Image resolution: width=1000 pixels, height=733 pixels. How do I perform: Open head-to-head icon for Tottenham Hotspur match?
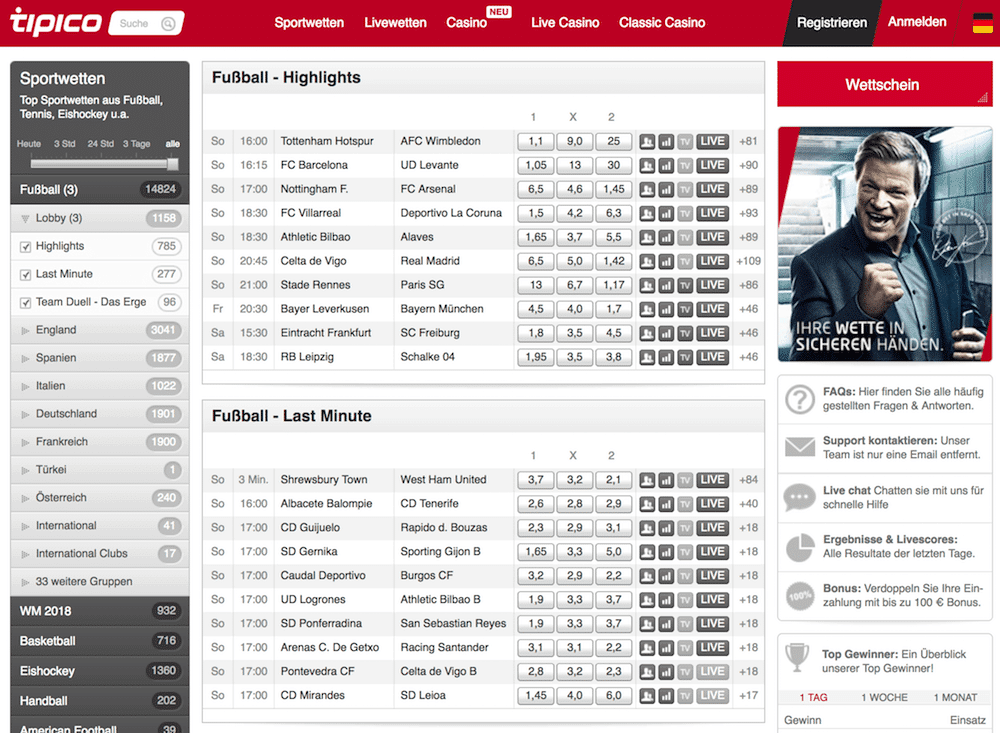(647, 142)
